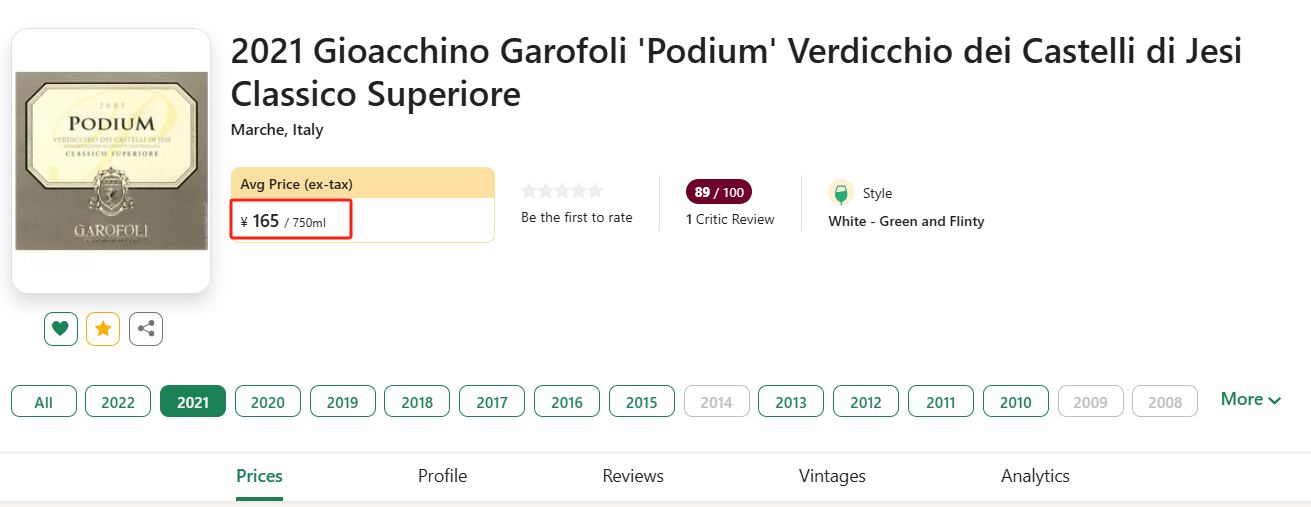Click the 1 Critic Review link

point(730,220)
